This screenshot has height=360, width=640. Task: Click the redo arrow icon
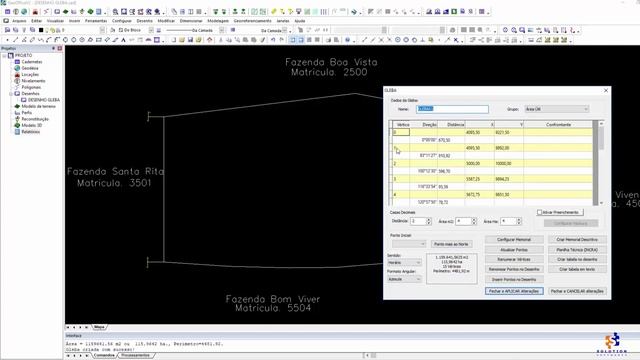click(282, 40)
